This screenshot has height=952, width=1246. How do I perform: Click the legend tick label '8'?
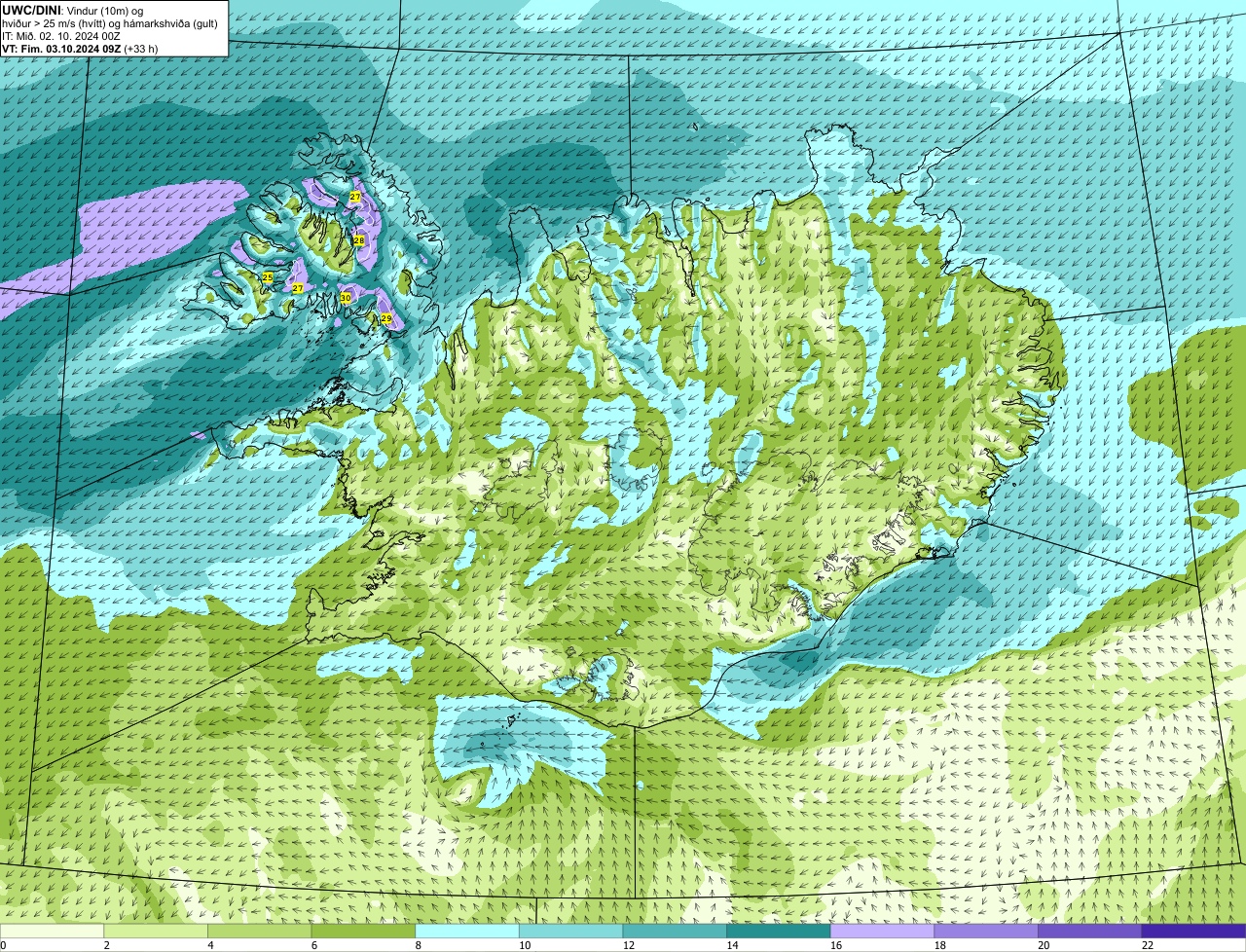point(418,945)
